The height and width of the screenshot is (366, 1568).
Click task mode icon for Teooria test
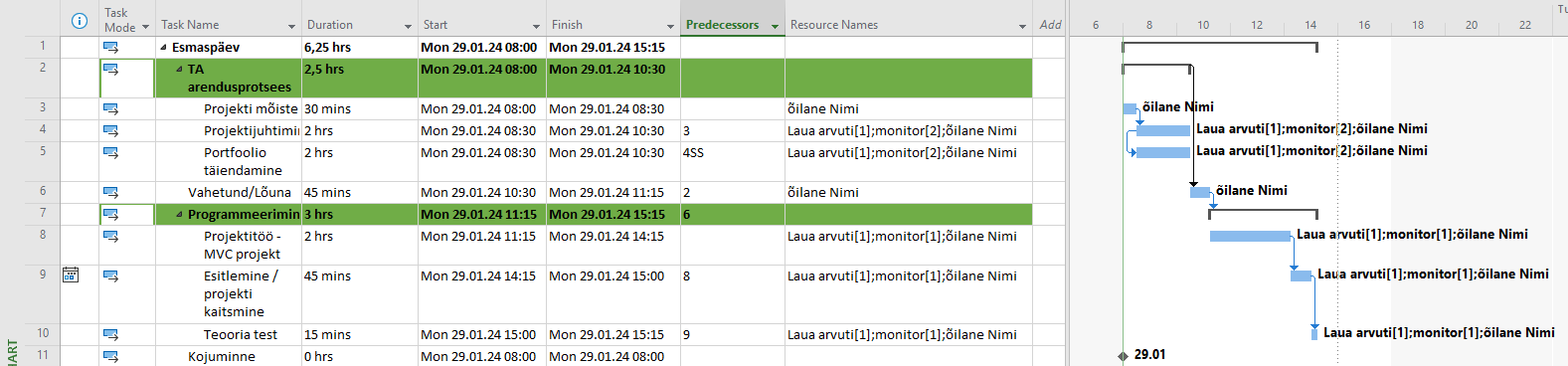coord(110,334)
